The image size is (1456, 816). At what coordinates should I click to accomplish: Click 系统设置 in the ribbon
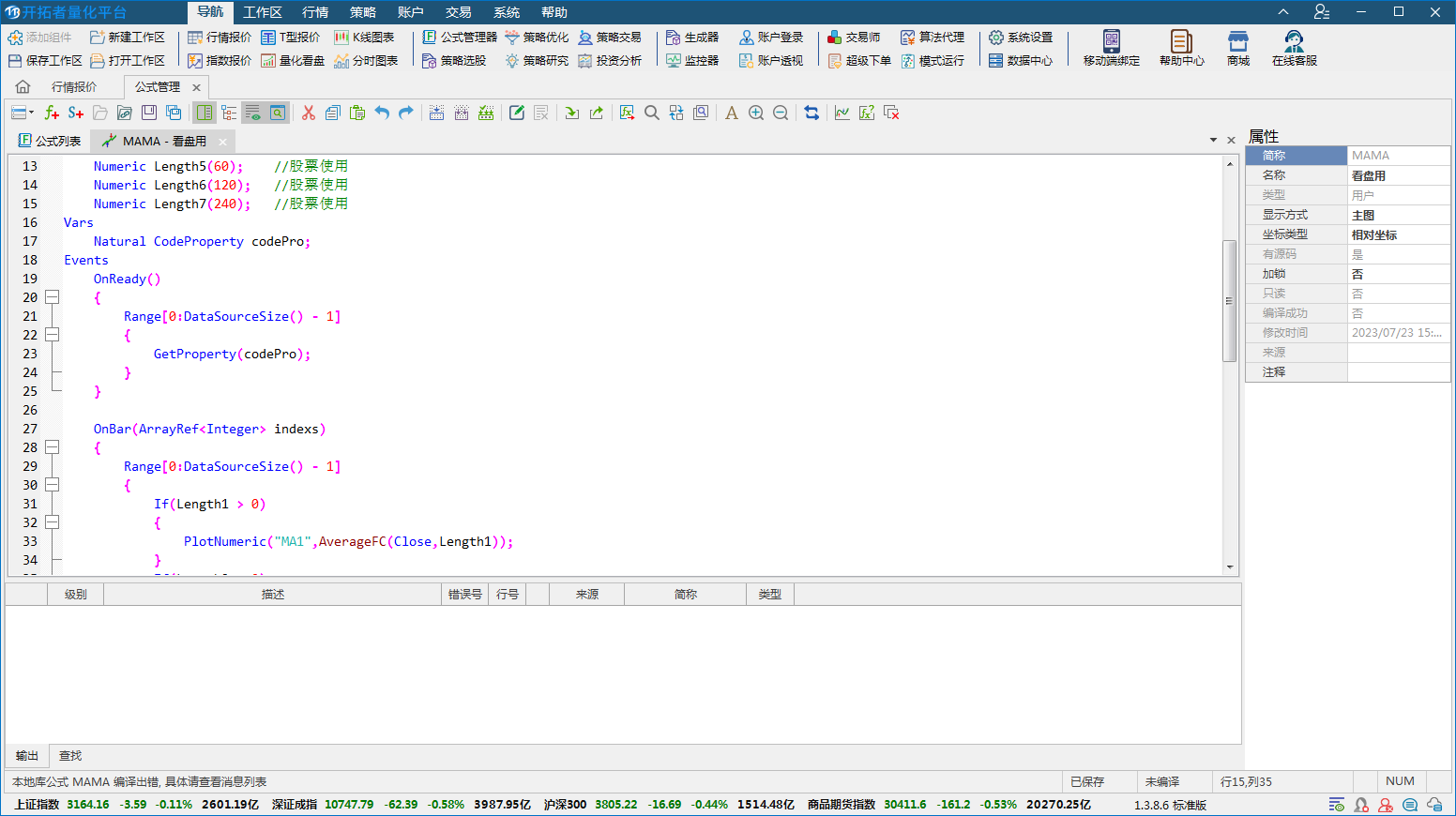tap(1021, 38)
